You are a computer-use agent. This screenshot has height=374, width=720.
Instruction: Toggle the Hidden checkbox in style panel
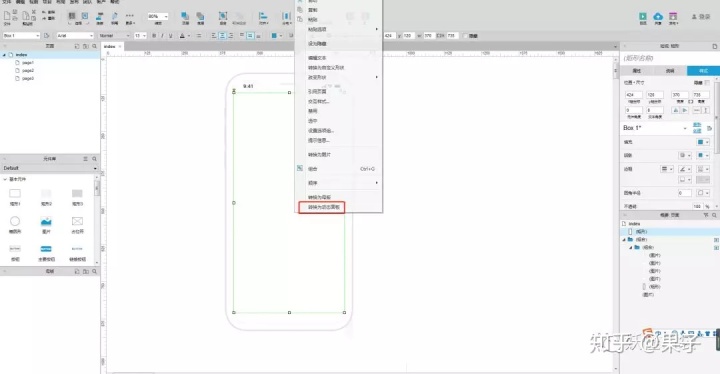[707, 83]
